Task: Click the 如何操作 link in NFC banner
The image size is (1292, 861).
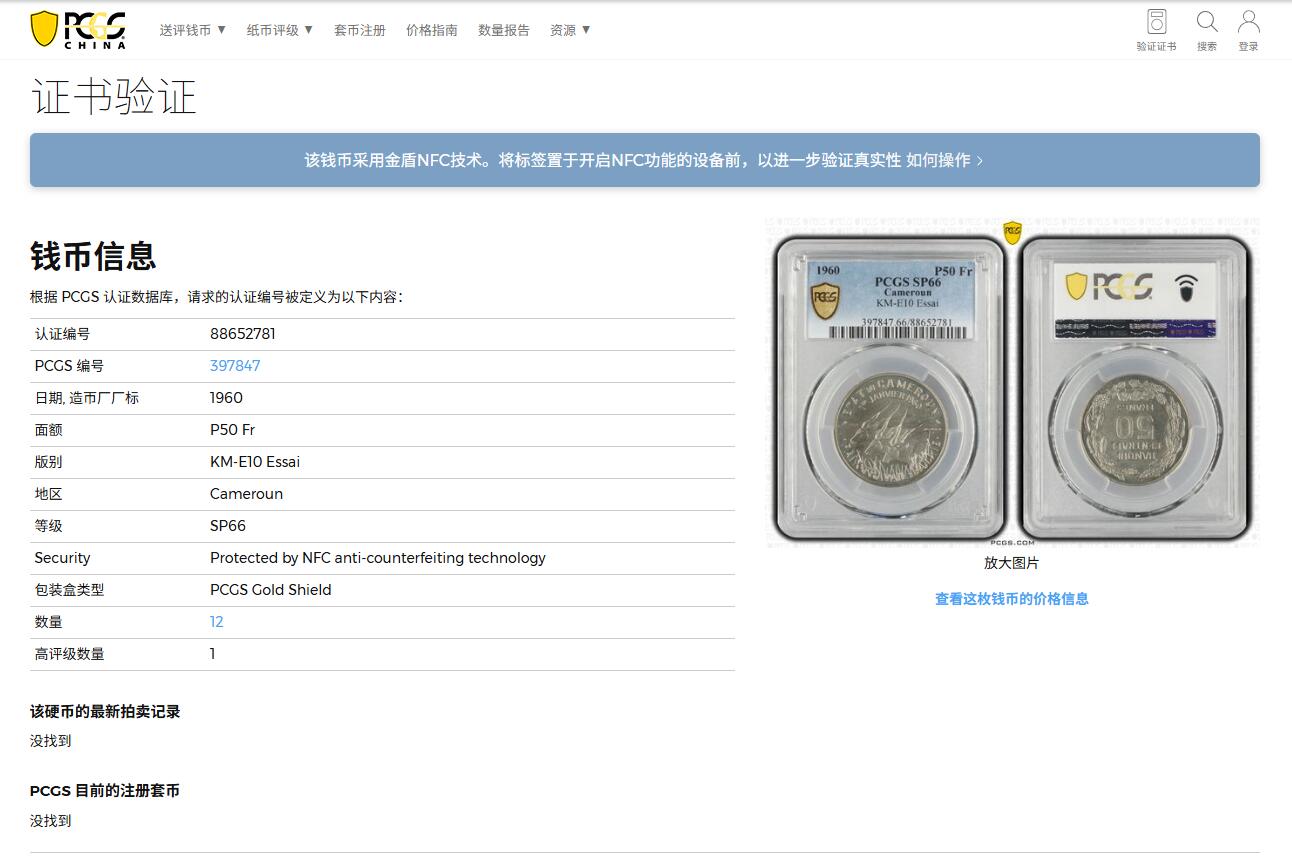Action: pyautogui.click(x=945, y=160)
